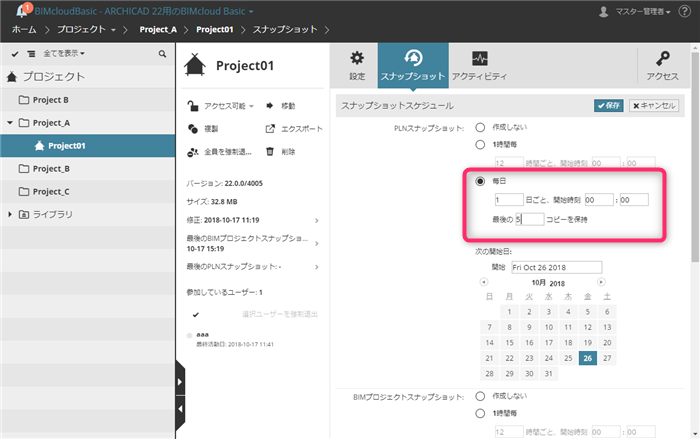Image resolution: width=700 pixels, height=439 pixels.
Task: Select PLN snapshot daily radio button
Action: [x=480, y=181]
